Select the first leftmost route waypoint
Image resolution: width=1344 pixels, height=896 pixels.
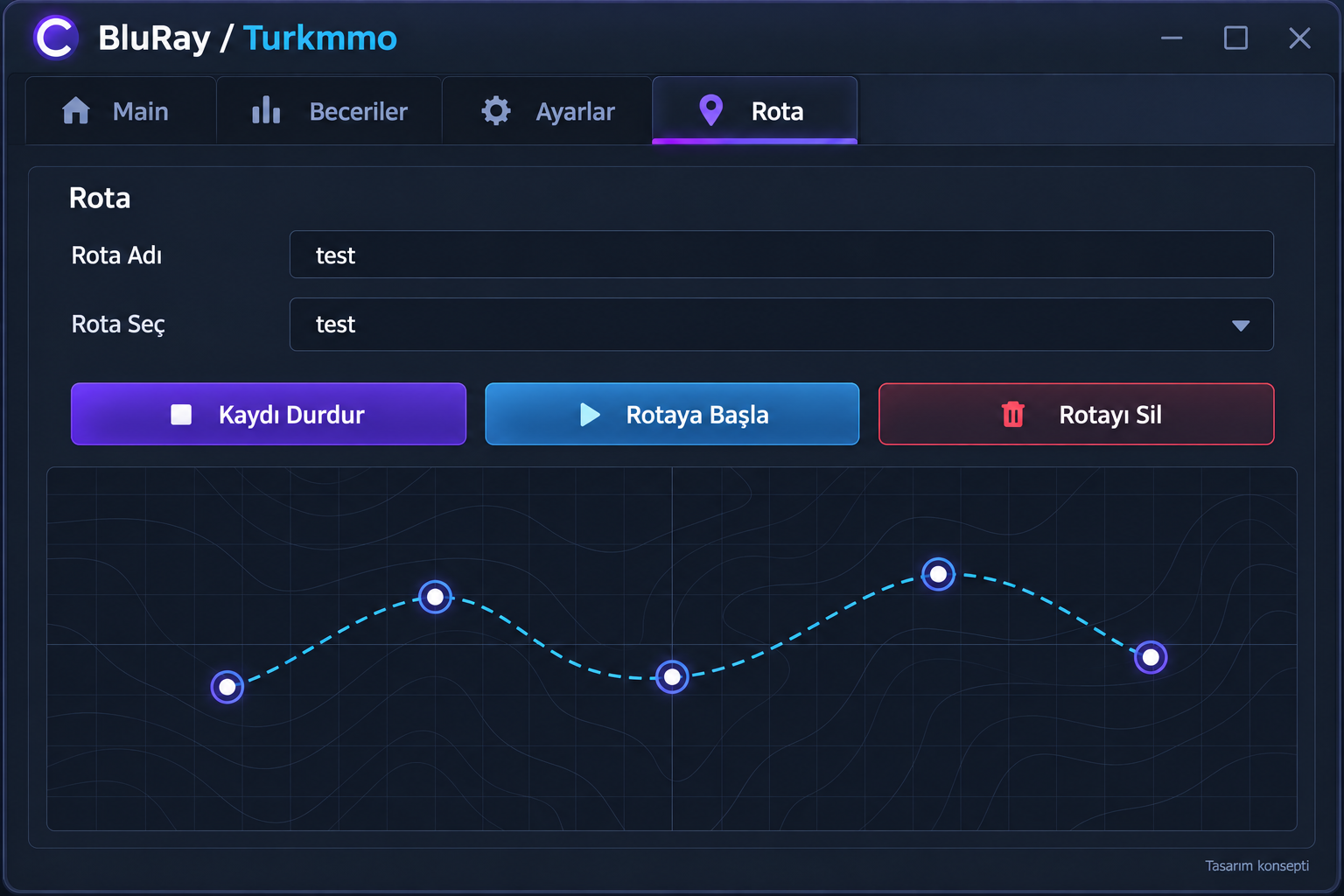point(227,687)
